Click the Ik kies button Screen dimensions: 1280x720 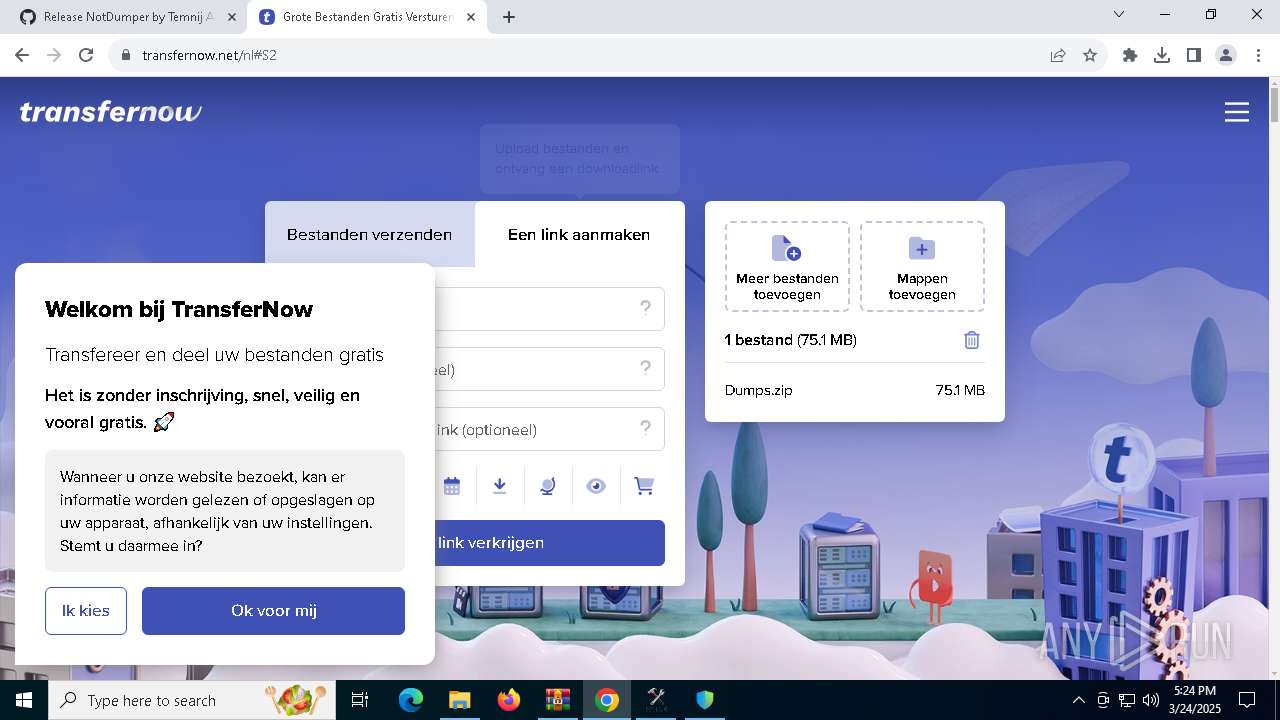click(86, 610)
